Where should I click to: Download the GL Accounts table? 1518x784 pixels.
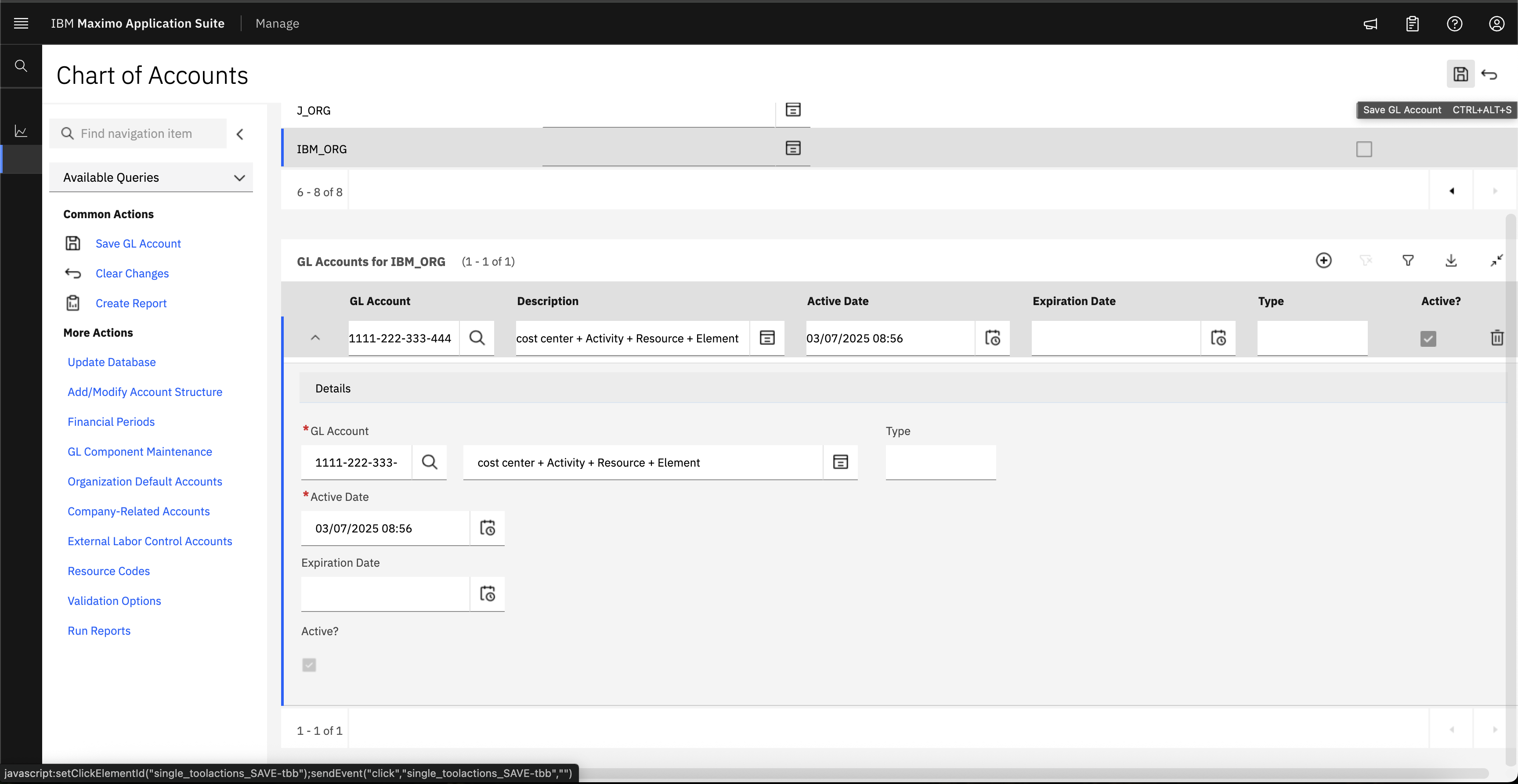click(x=1451, y=260)
